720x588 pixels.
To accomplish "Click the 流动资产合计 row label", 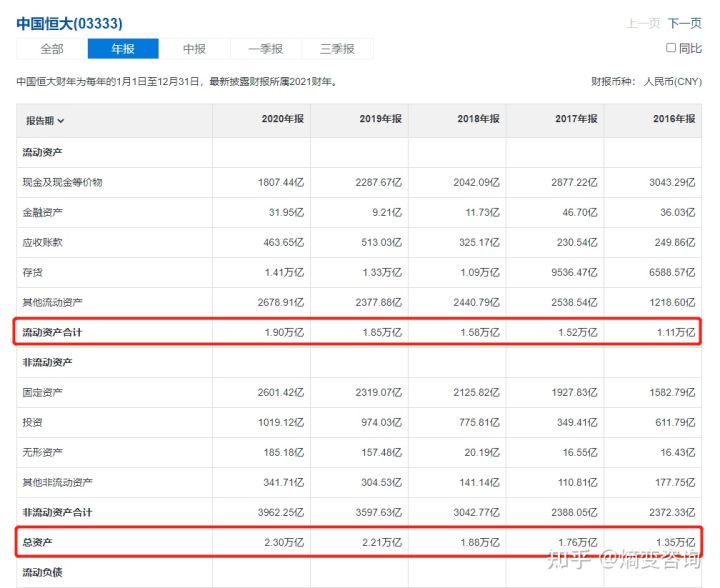I will (52, 332).
